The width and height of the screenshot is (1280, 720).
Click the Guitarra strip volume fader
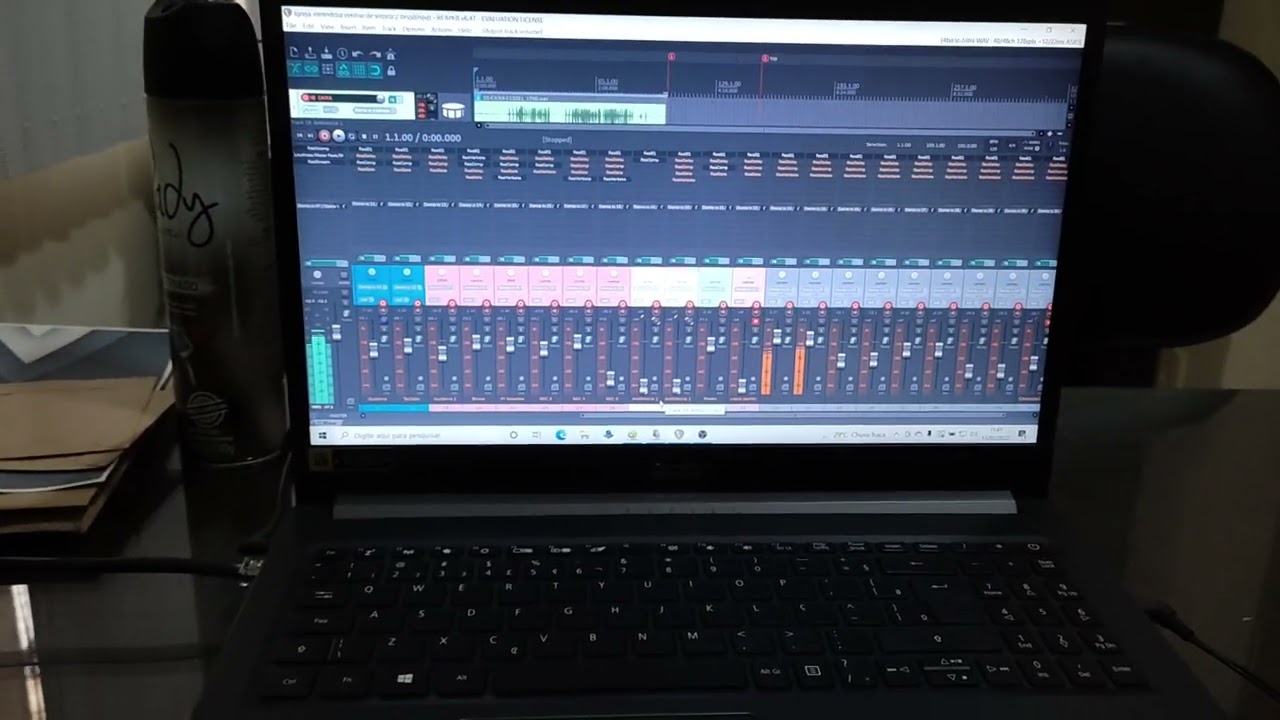click(x=373, y=350)
